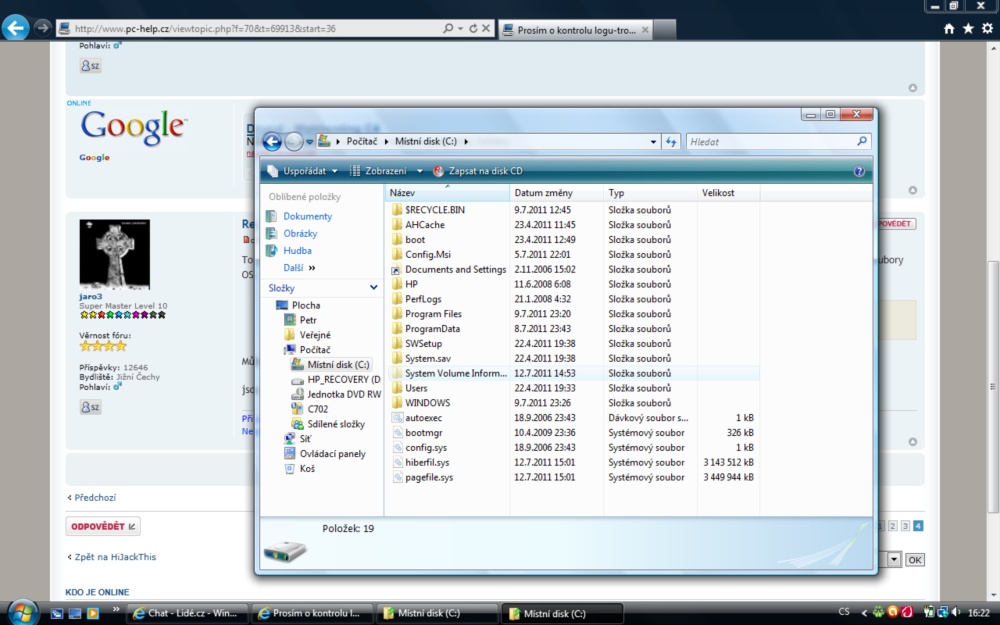Click the Hudba favorite icon
1000x625 pixels.
point(272,251)
